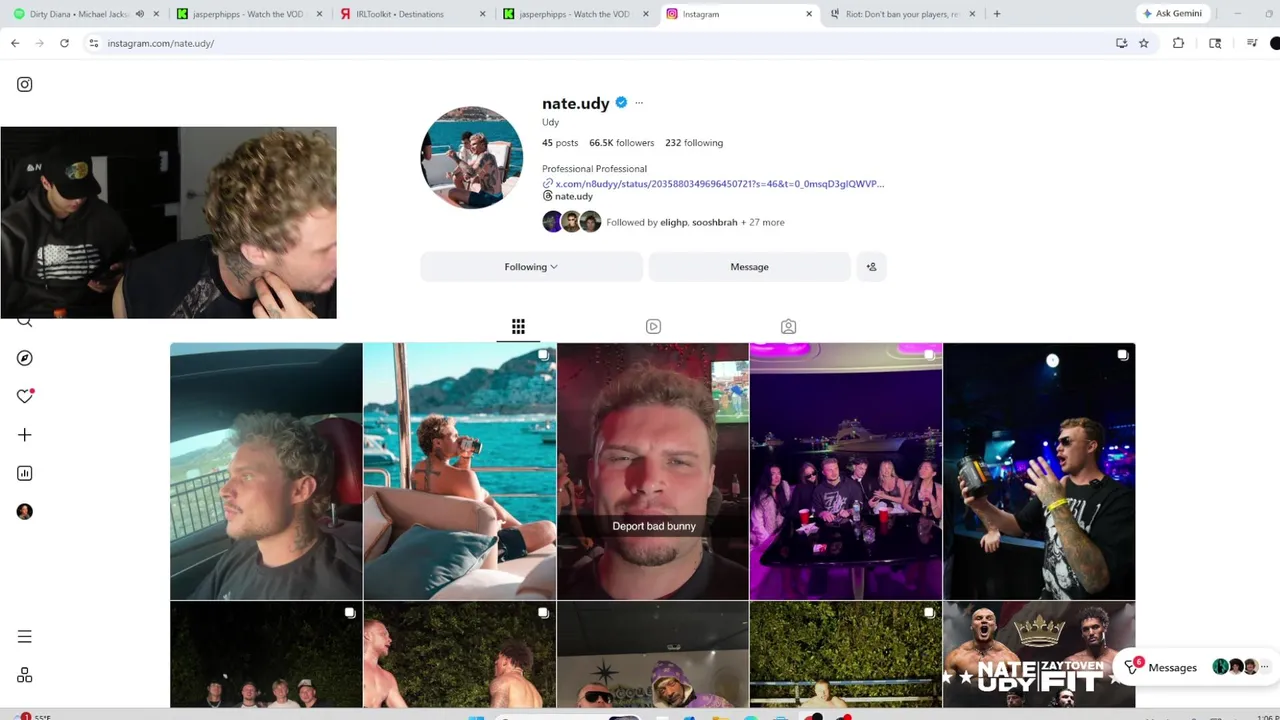Image resolution: width=1280 pixels, height=720 pixels.
Task: Click the browser forward arrow
Action: 39,43
